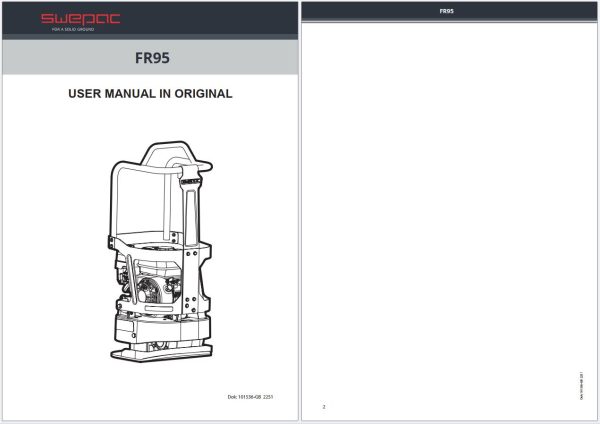The height and width of the screenshot is (424, 600).
Task: Click the Swepac logo on the cover page
Action: 81,19
